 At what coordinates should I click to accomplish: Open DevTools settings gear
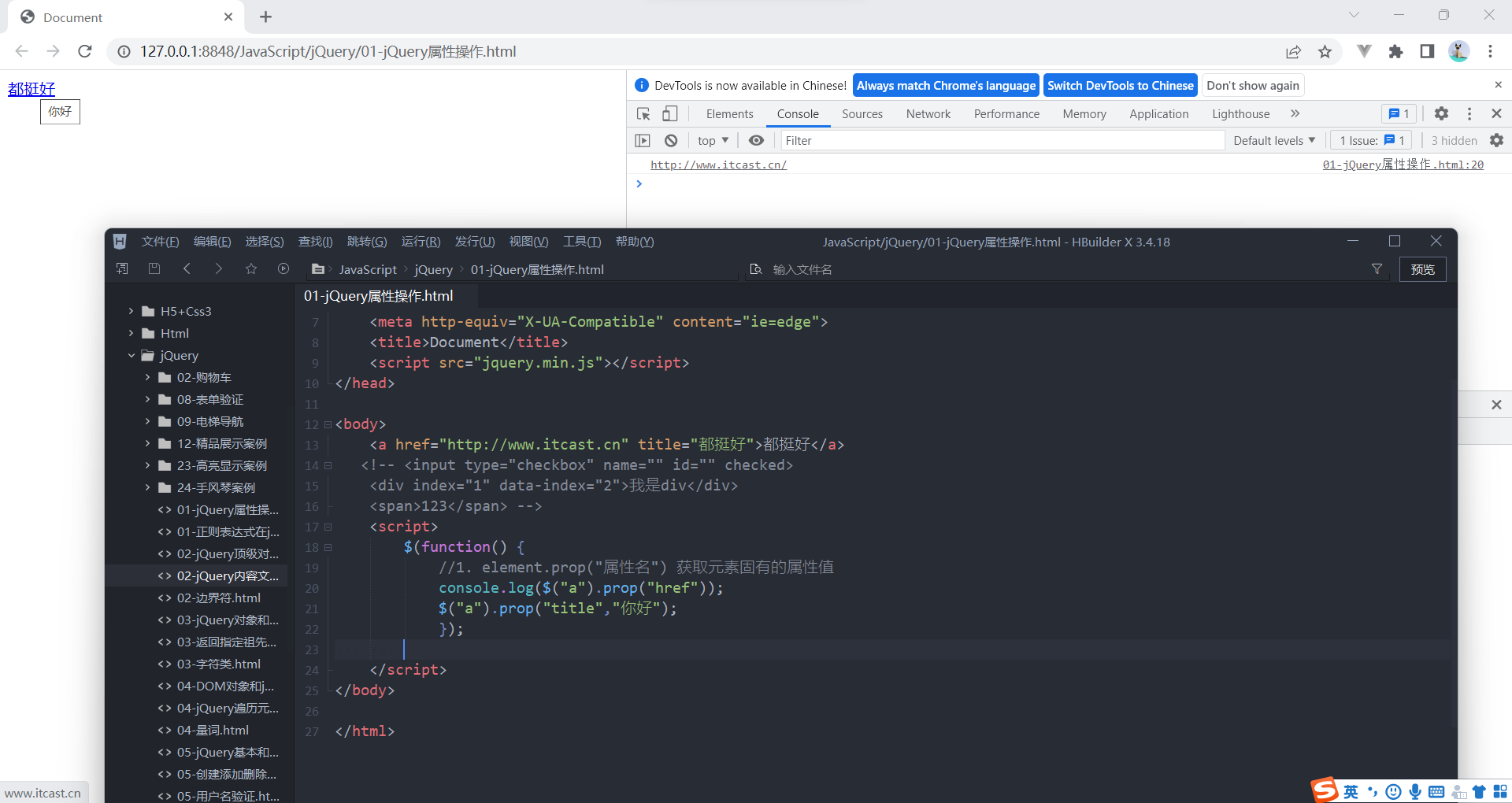click(x=1441, y=113)
